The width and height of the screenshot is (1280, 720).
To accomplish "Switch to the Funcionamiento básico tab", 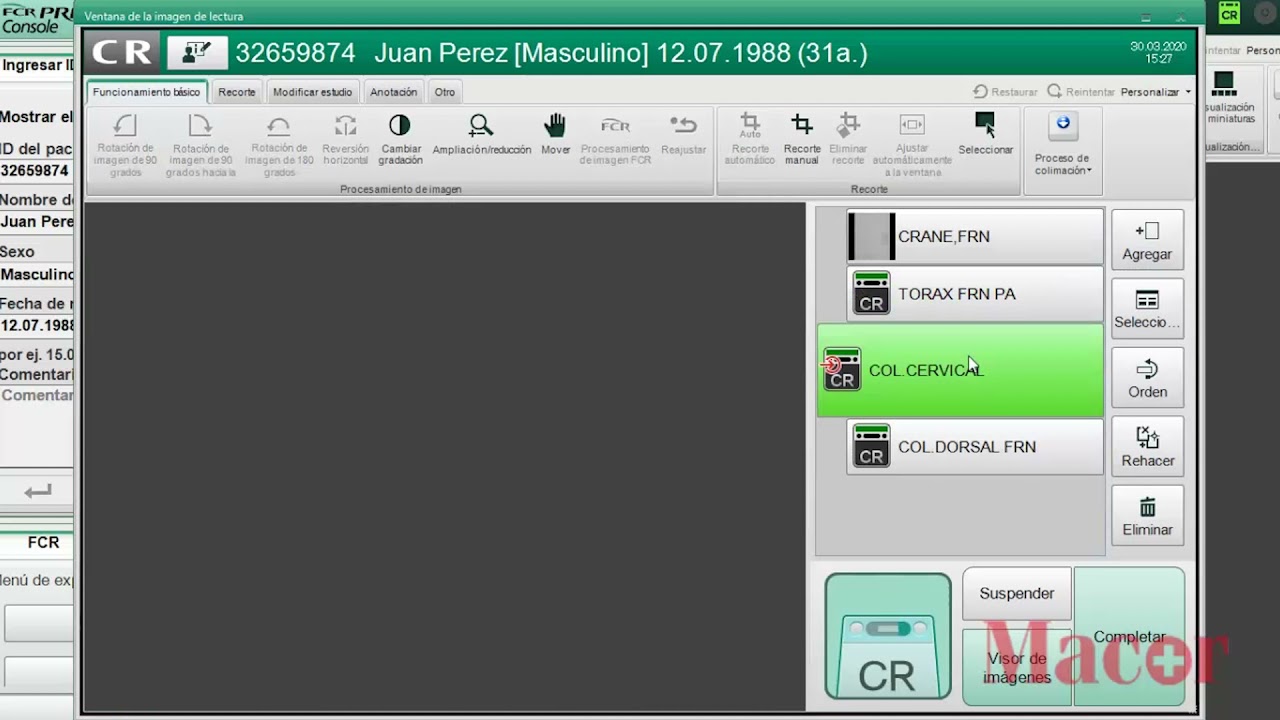I will click(x=146, y=92).
